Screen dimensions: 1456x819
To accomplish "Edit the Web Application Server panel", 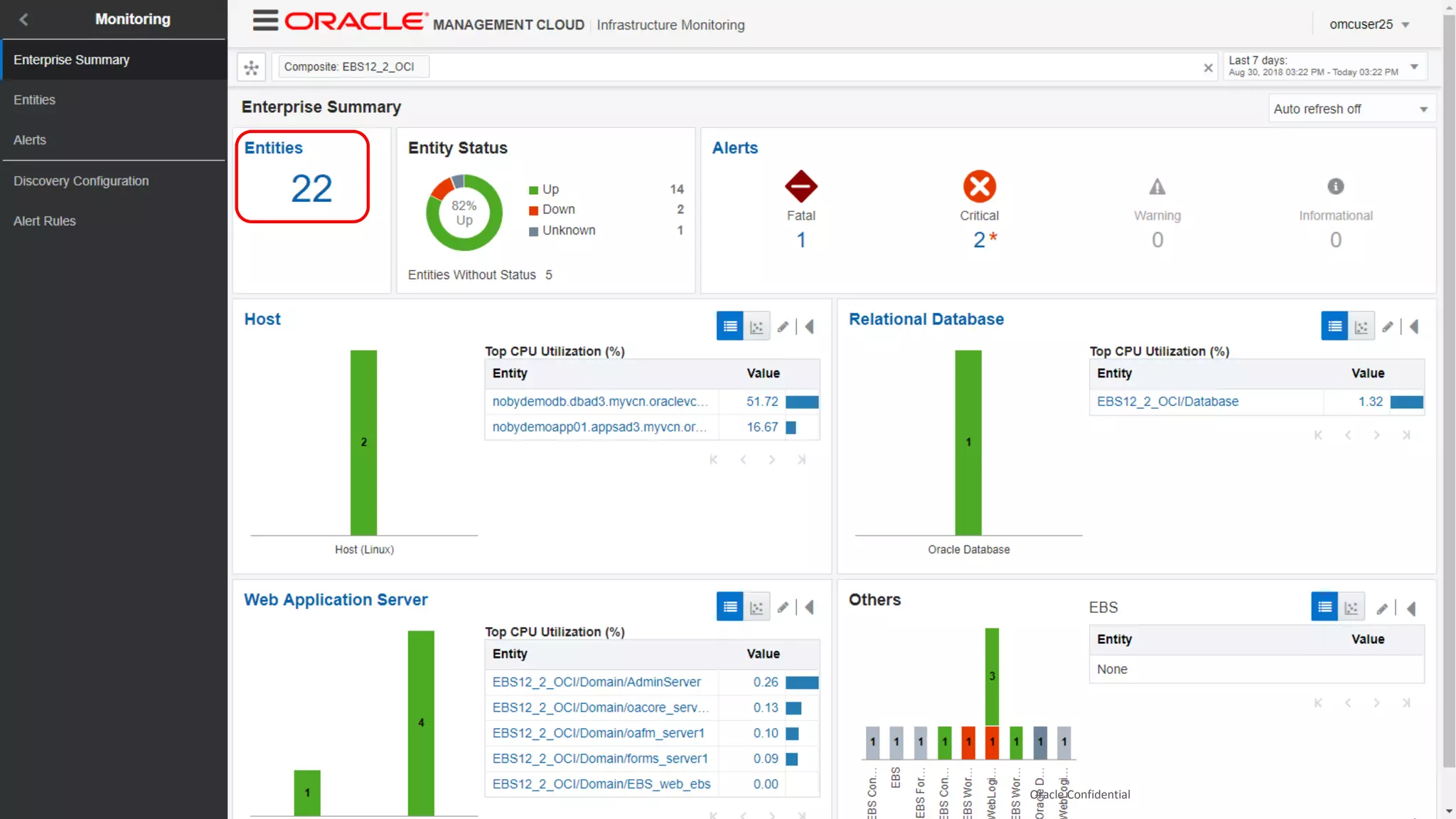I will point(783,608).
